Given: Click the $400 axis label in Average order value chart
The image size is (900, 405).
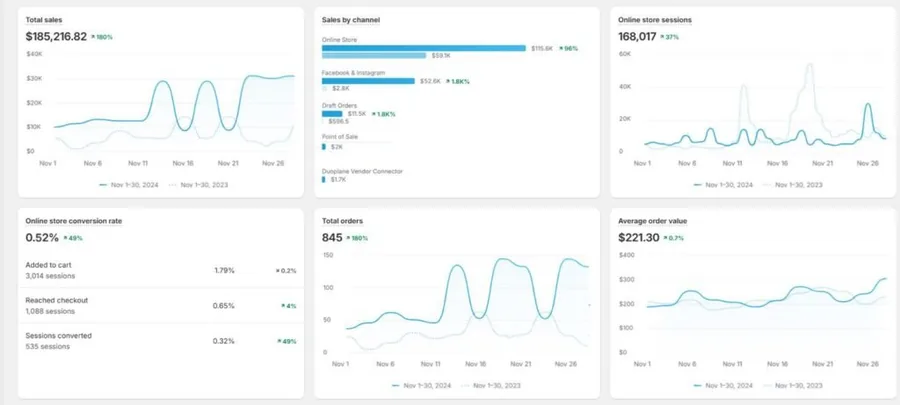Looking at the screenshot, I should pos(626,255).
